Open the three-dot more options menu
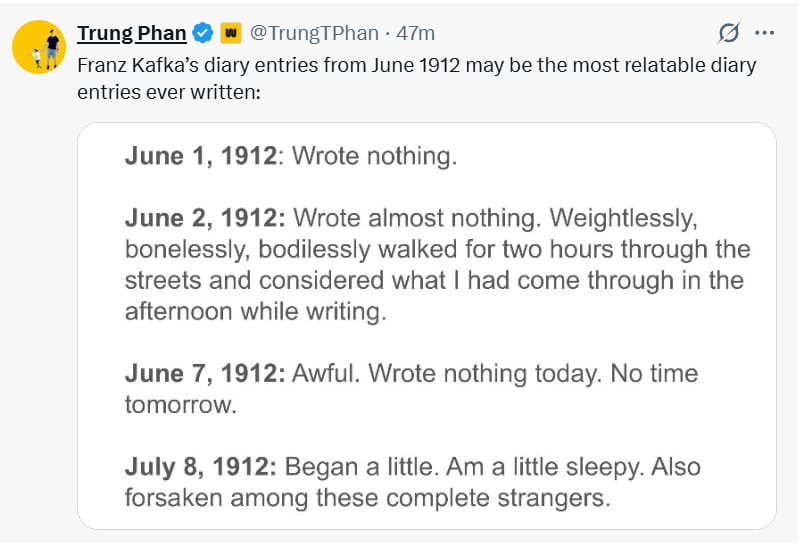Viewport: 798px width, 543px height. (764, 33)
